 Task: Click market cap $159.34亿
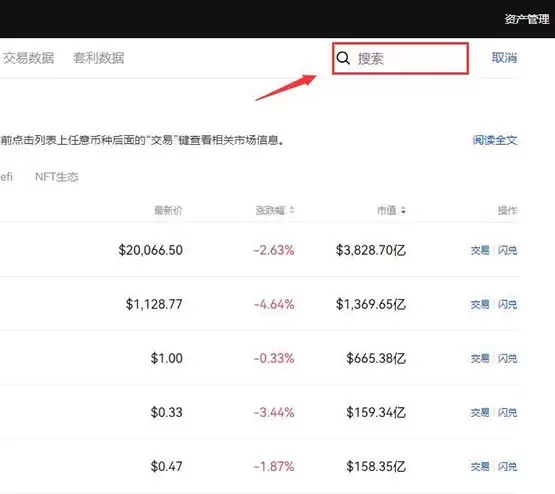point(376,413)
